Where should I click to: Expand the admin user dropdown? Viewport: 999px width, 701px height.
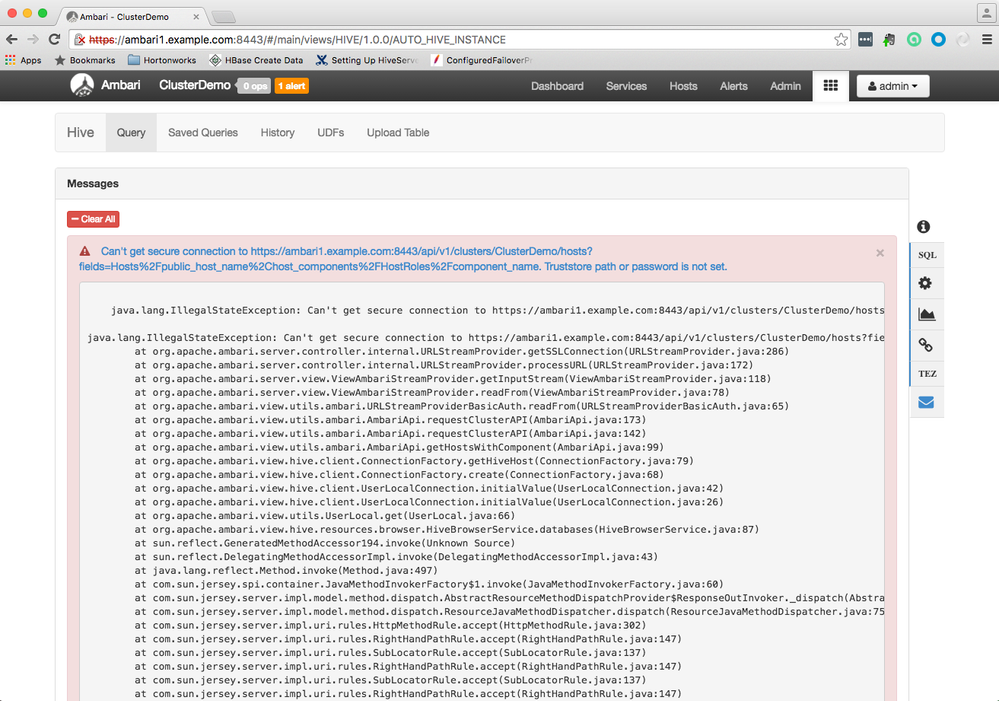click(x=891, y=85)
